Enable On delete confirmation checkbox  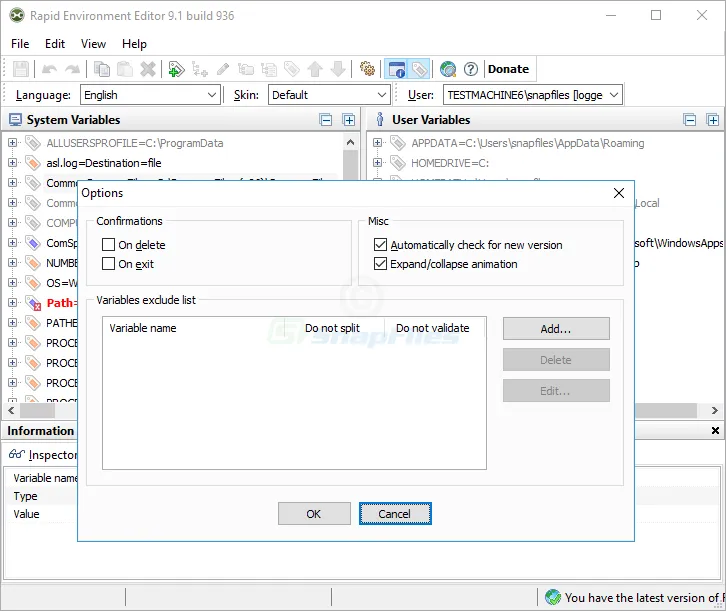pyautogui.click(x=108, y=244)
